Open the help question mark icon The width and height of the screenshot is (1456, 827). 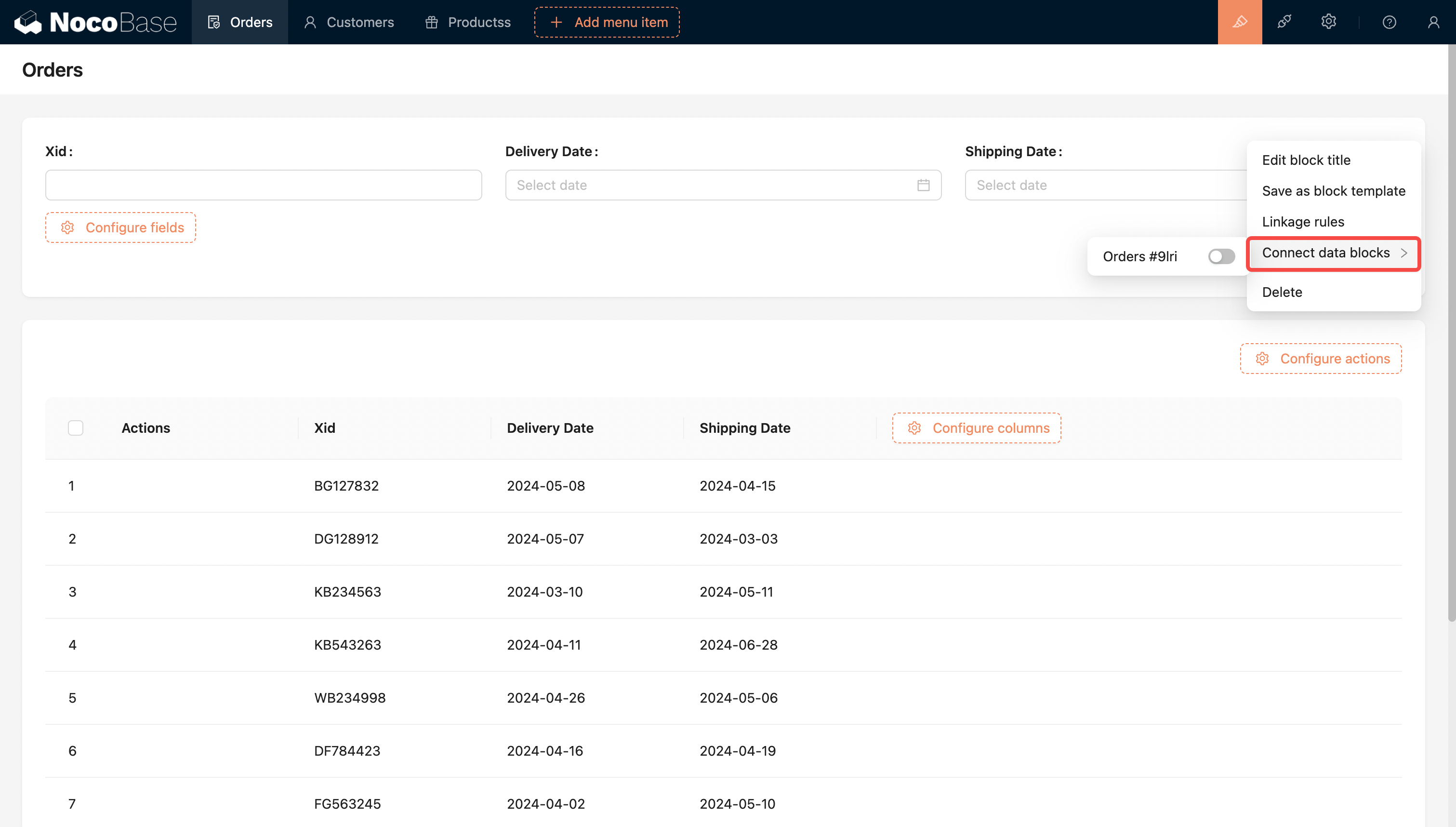tap(1389, 22)
